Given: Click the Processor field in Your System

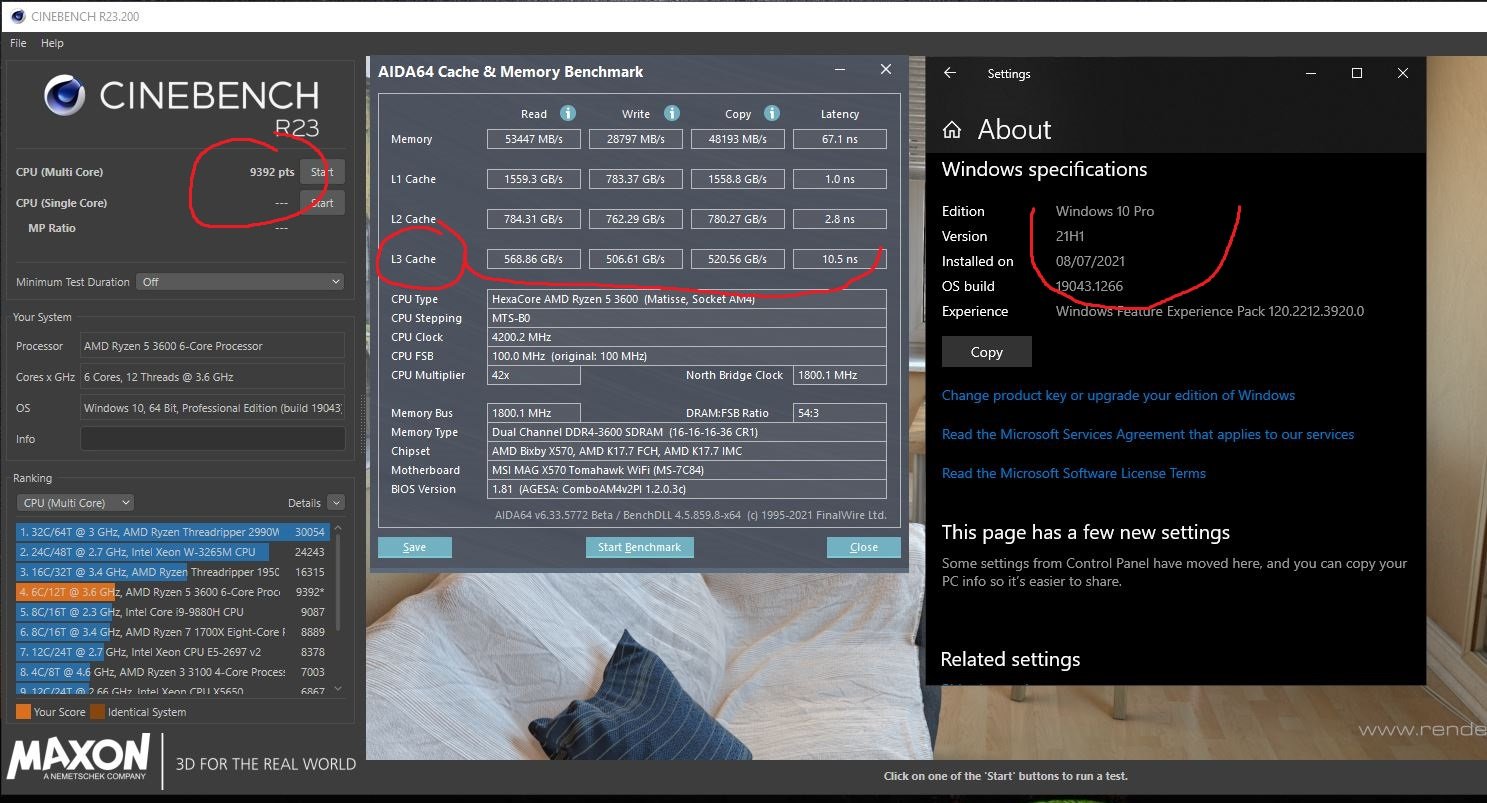Looking at the screenshot, I should click(x=212, y=346).
